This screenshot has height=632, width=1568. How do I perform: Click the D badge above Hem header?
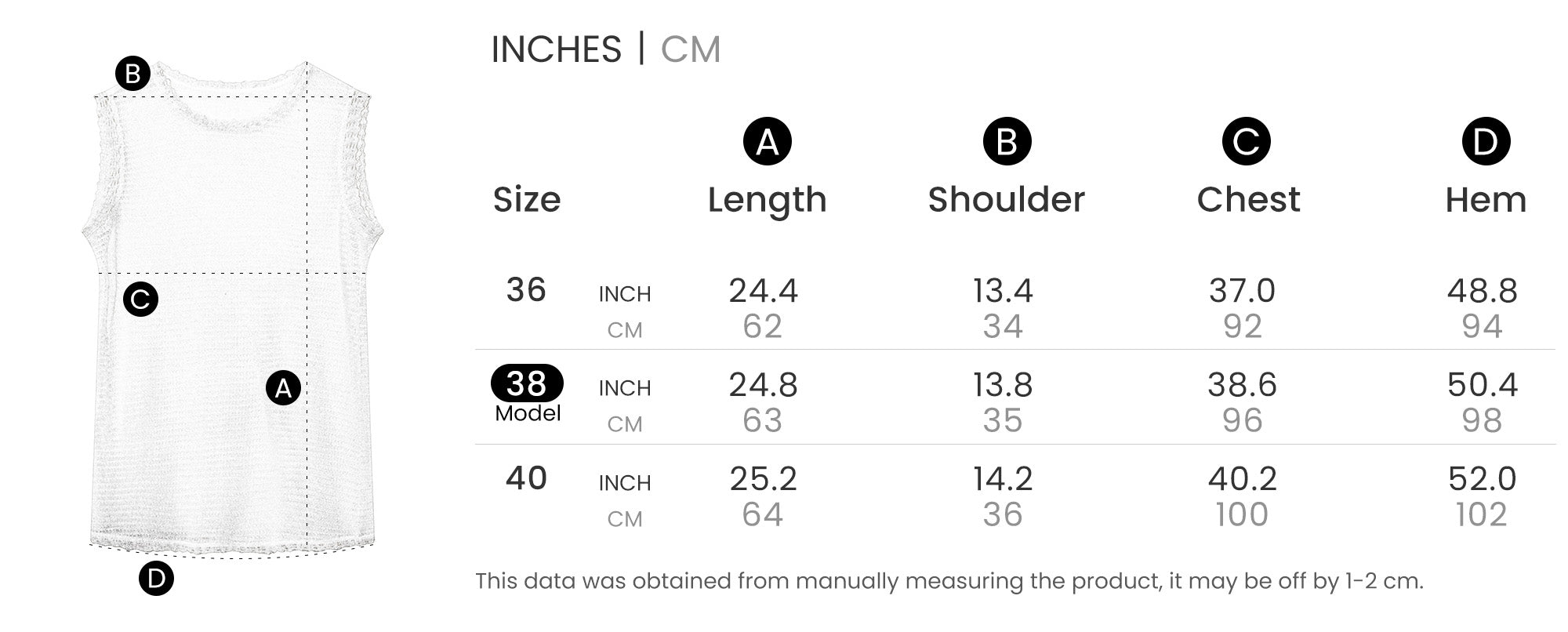[1486, 142]
